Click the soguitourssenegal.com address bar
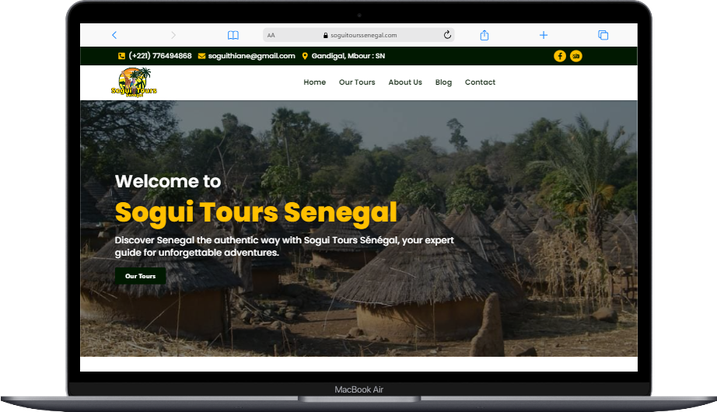 tap(359, 35)
